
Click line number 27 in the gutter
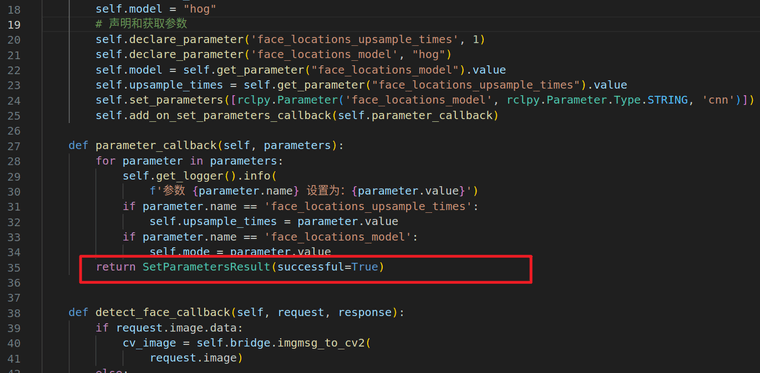(x=15, y=146)
